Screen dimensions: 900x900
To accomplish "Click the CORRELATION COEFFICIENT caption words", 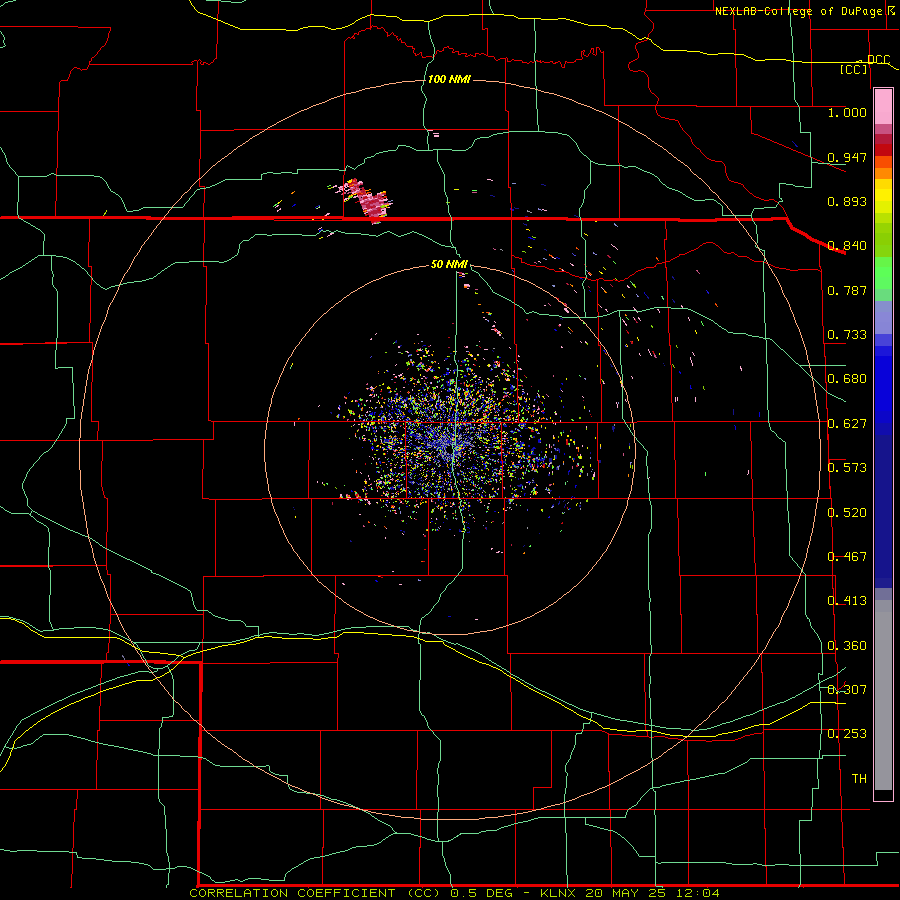I will tap(292, 893).
